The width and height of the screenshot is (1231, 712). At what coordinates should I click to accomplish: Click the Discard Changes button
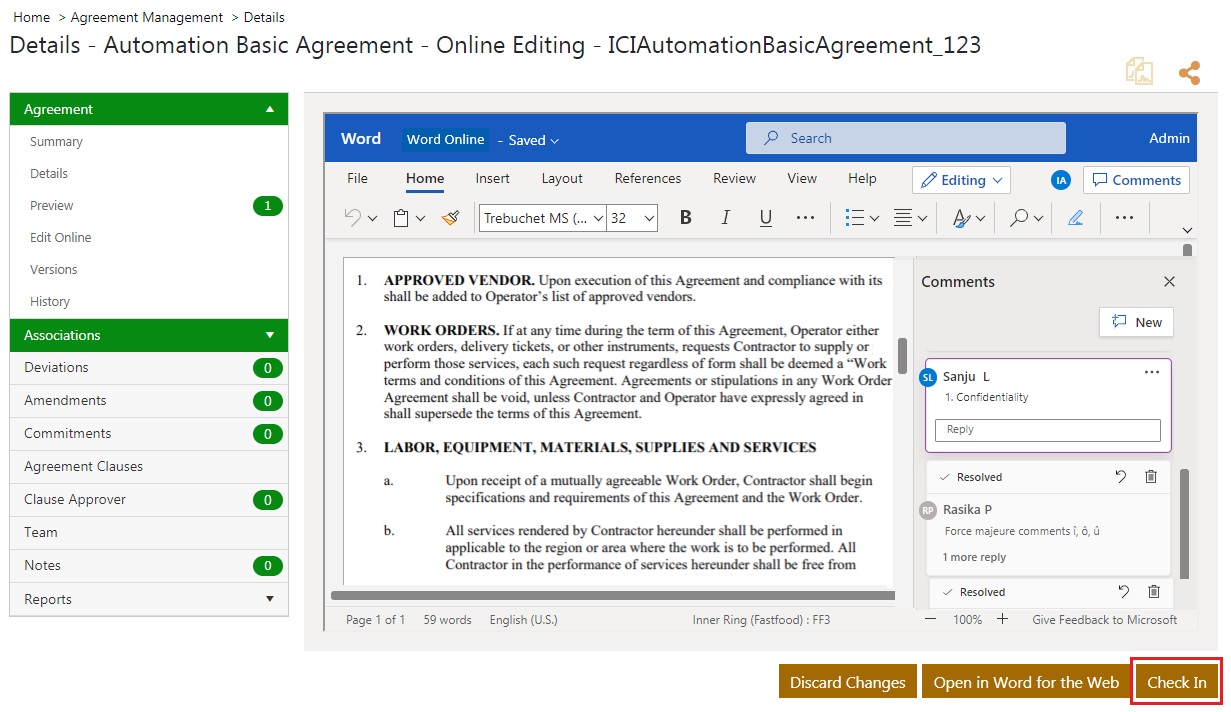coord(847,682)
